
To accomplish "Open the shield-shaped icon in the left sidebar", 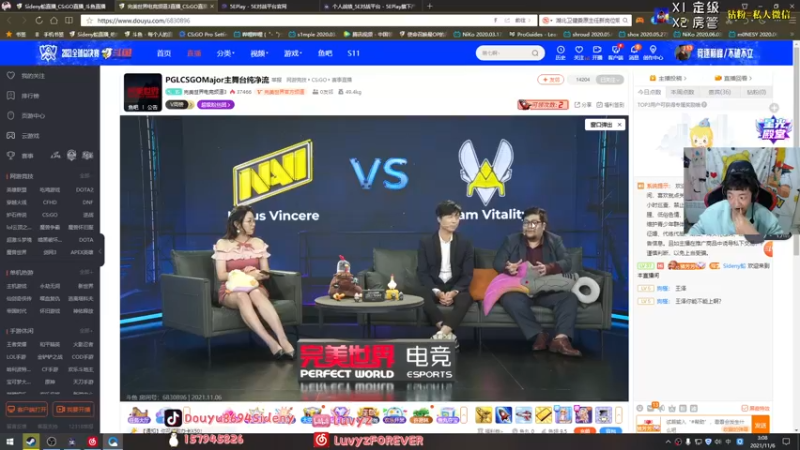I will point(11,115).
